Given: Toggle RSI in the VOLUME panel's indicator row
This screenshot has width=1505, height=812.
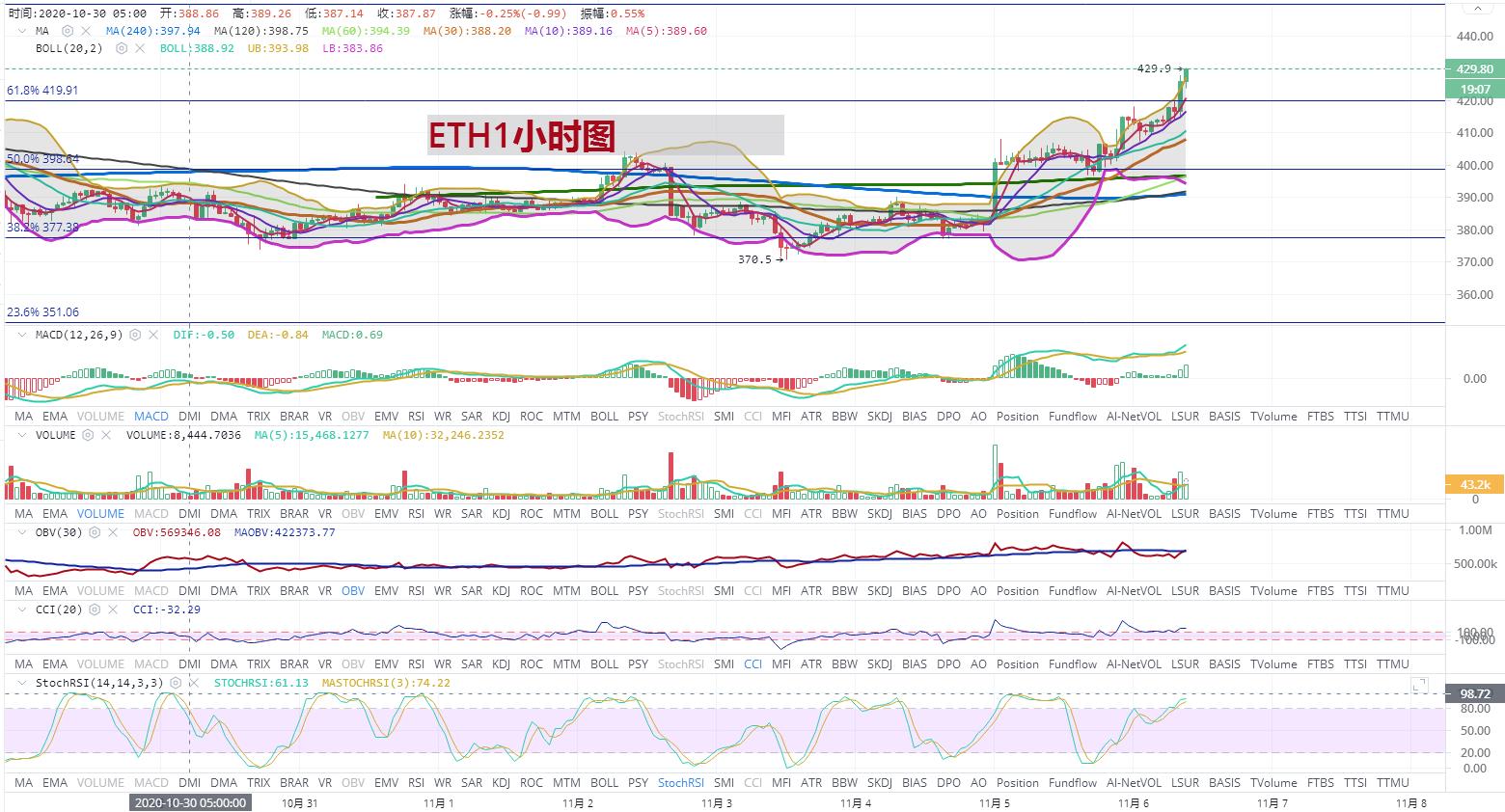Looking at the screenshot, I should 416,514.
